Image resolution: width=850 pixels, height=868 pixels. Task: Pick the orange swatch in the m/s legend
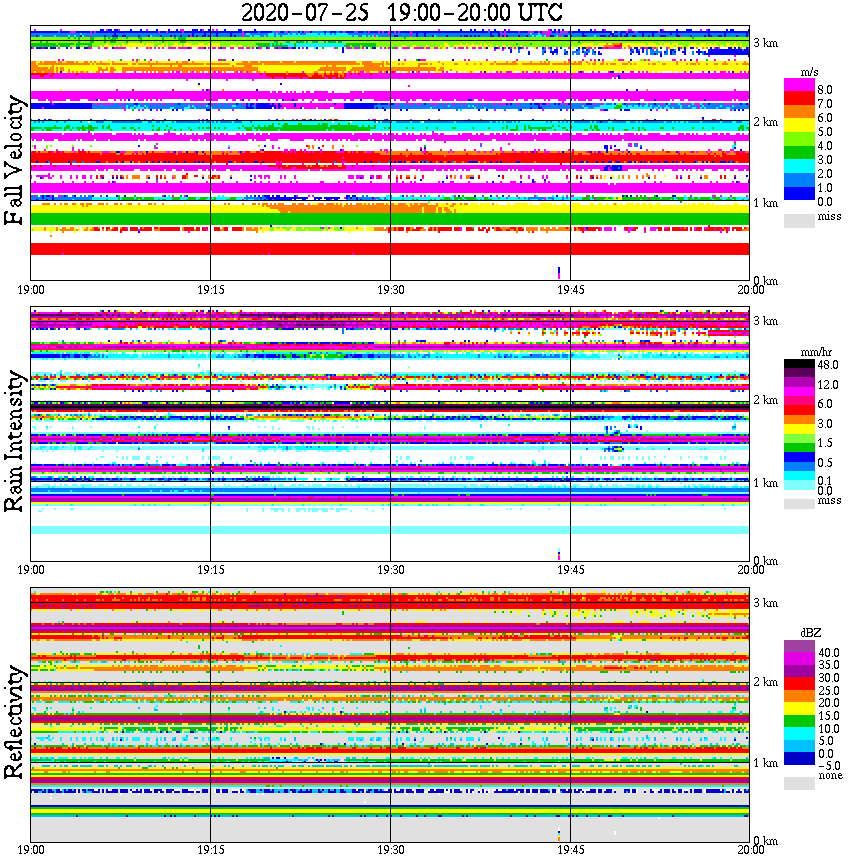[799, 112]
